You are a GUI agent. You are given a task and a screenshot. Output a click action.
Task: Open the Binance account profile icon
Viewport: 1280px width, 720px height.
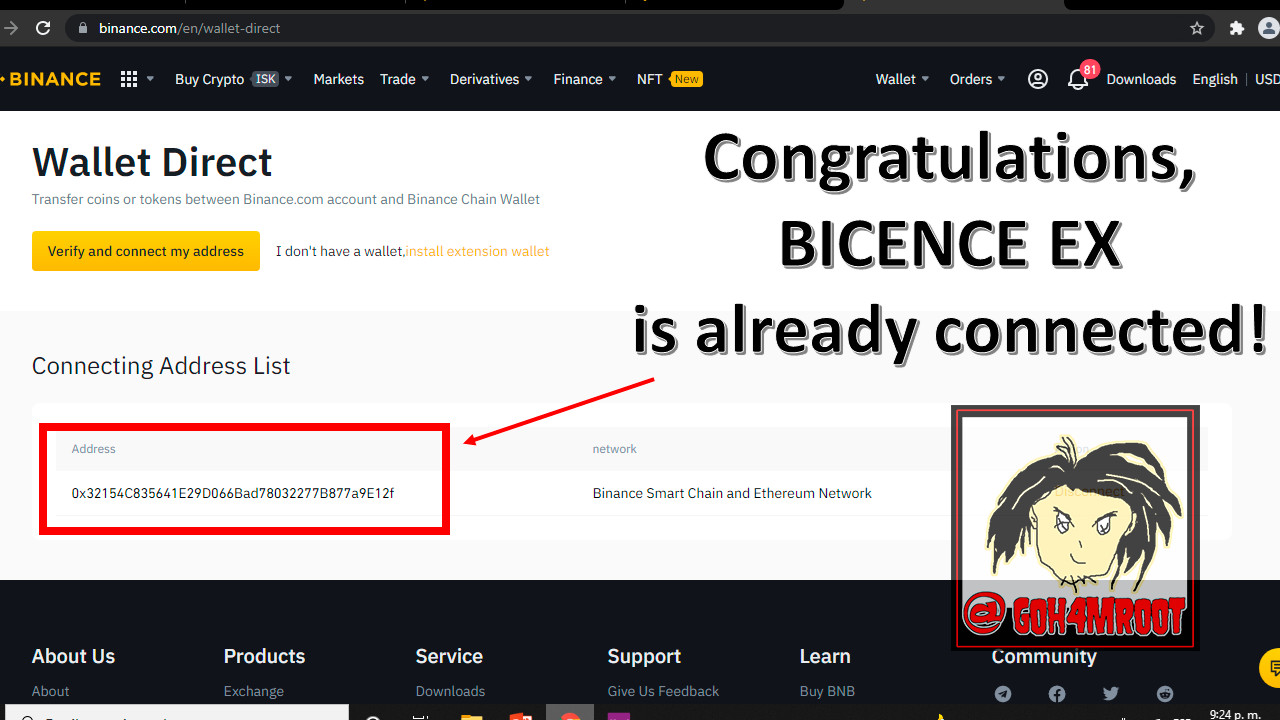click(1038, 79)
